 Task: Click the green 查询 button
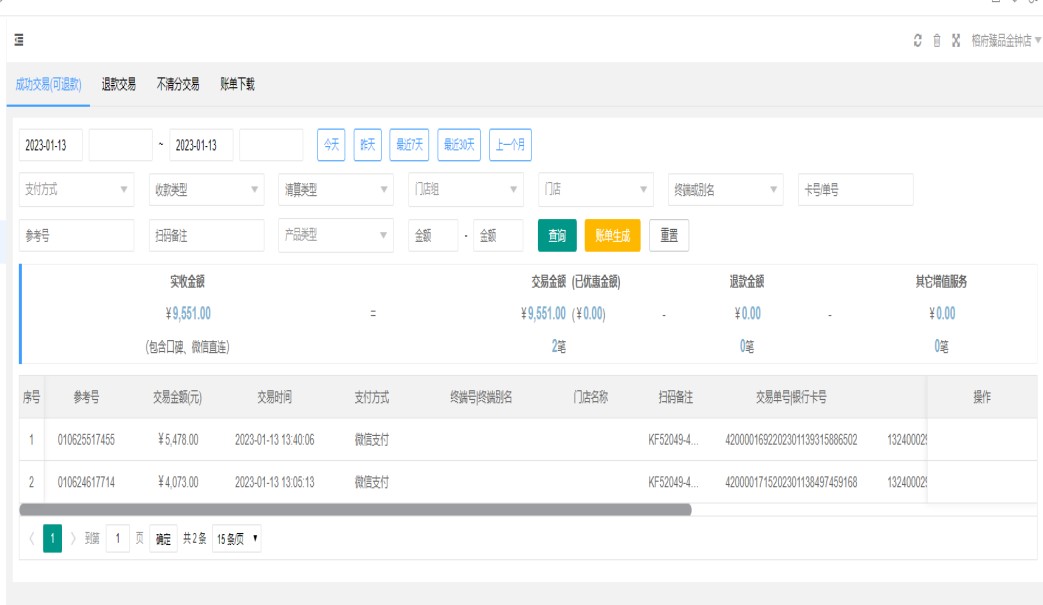click(x=557, y=236)
